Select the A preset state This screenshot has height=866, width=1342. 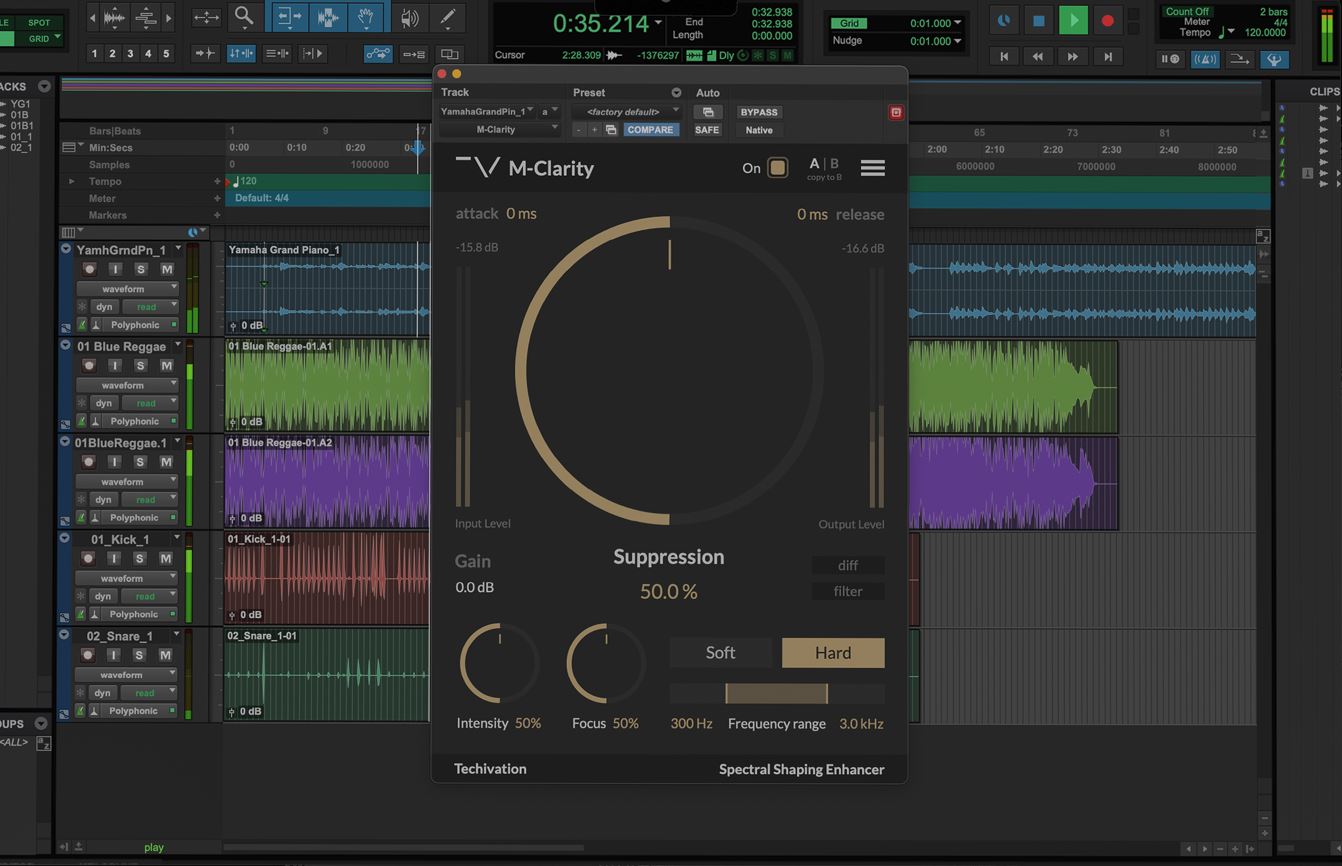(814, 164)
